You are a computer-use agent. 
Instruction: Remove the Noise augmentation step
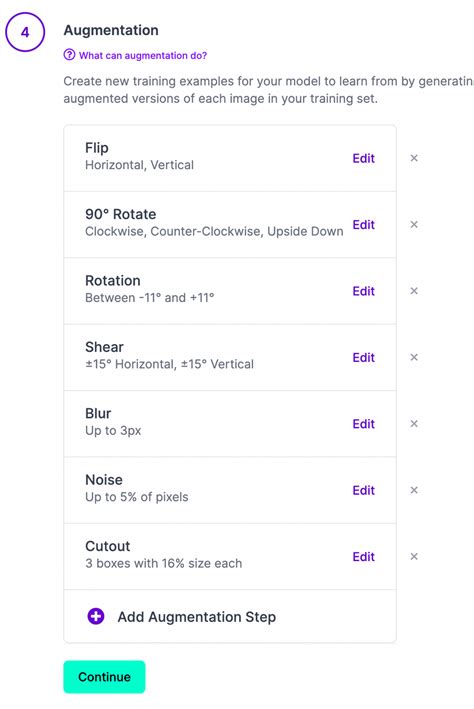coord(414,490)
